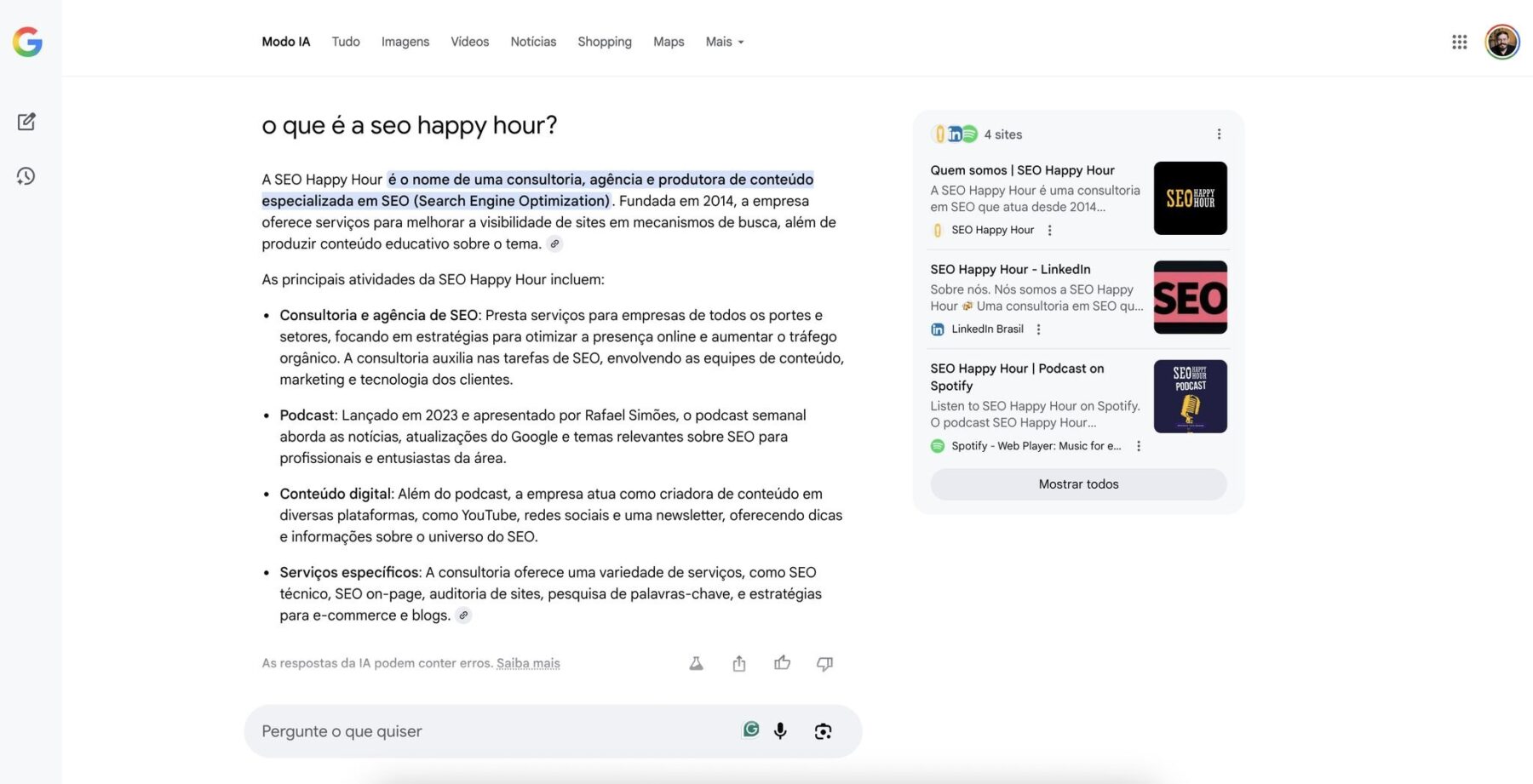This screenshot has width=1533, height=784.
Task: Click the labs flask icon
Action: (x=696, y=663)
